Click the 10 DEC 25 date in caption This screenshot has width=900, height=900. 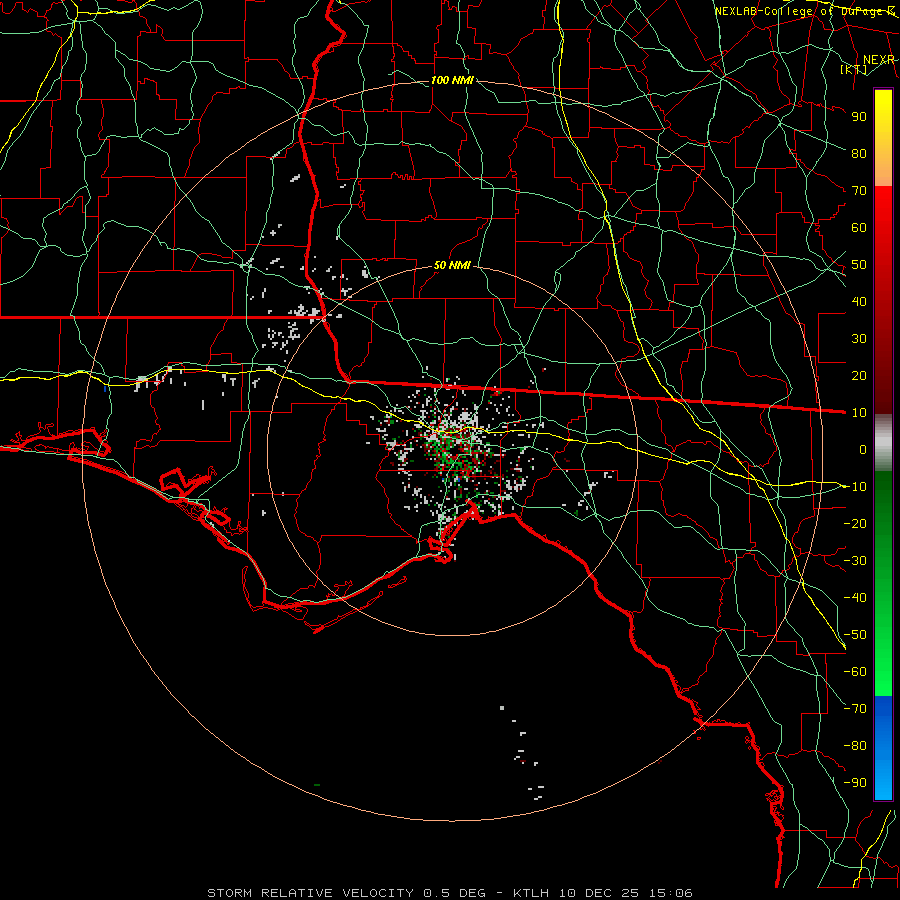[600, 893]
